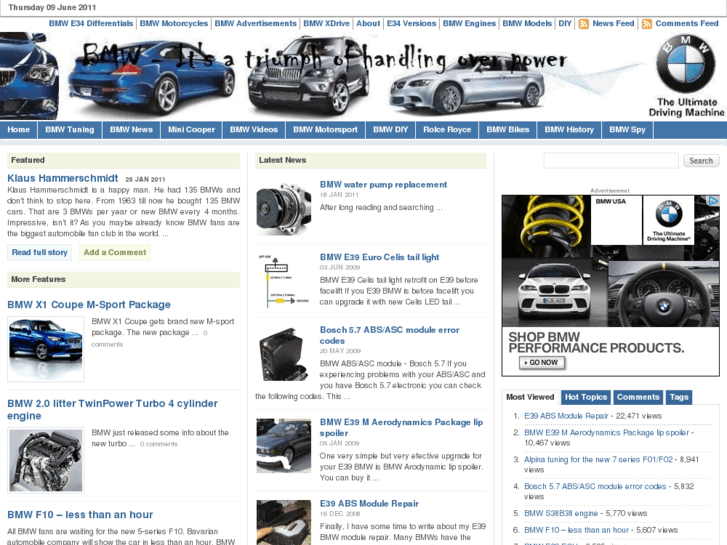Open Bosch 5.7 ABS/ASC module error codes article
This screenshot has width=727, height=545.
[x=389, y=335]
